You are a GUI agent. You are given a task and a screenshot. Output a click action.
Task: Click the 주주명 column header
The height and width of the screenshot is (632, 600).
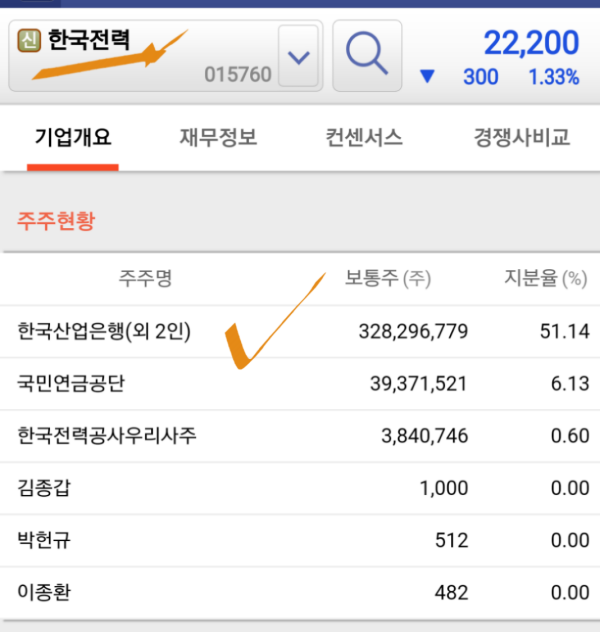click(x=145, y=278)
